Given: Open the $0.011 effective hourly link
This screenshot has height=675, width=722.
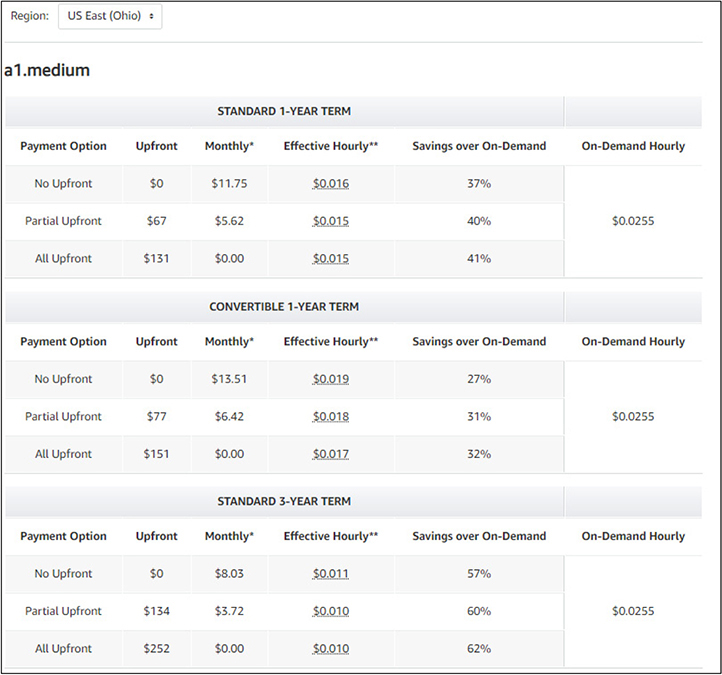Looking at the screenshot, I should [x=331, y=574].
